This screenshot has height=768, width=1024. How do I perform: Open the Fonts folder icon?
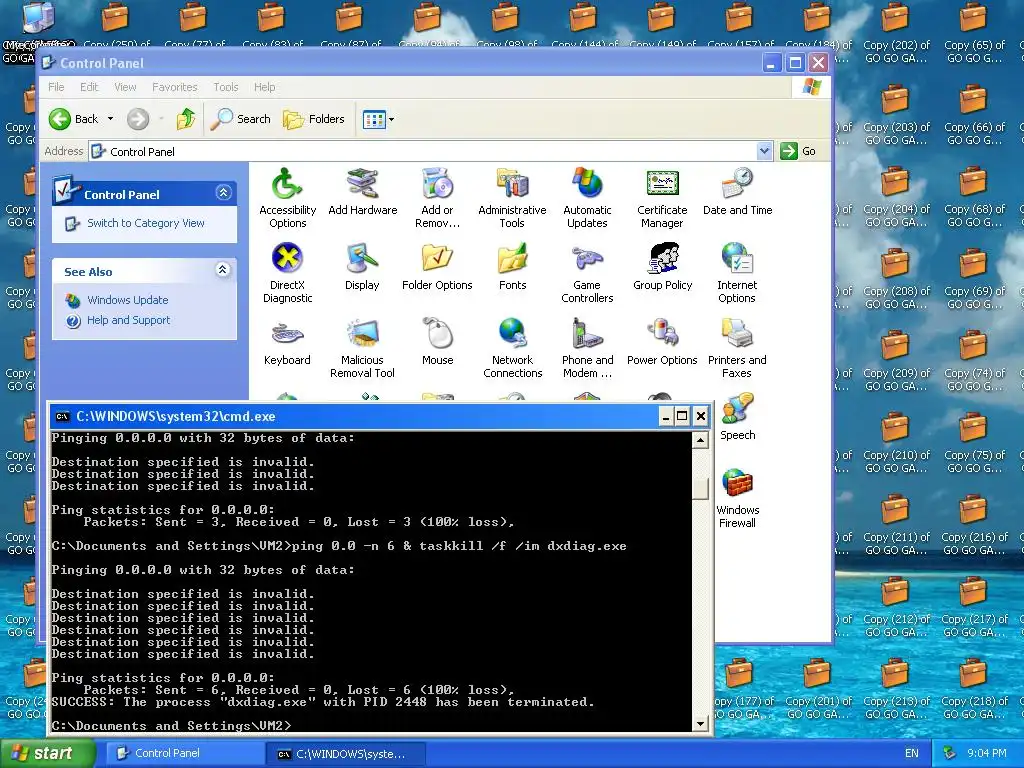pos(512,268)
